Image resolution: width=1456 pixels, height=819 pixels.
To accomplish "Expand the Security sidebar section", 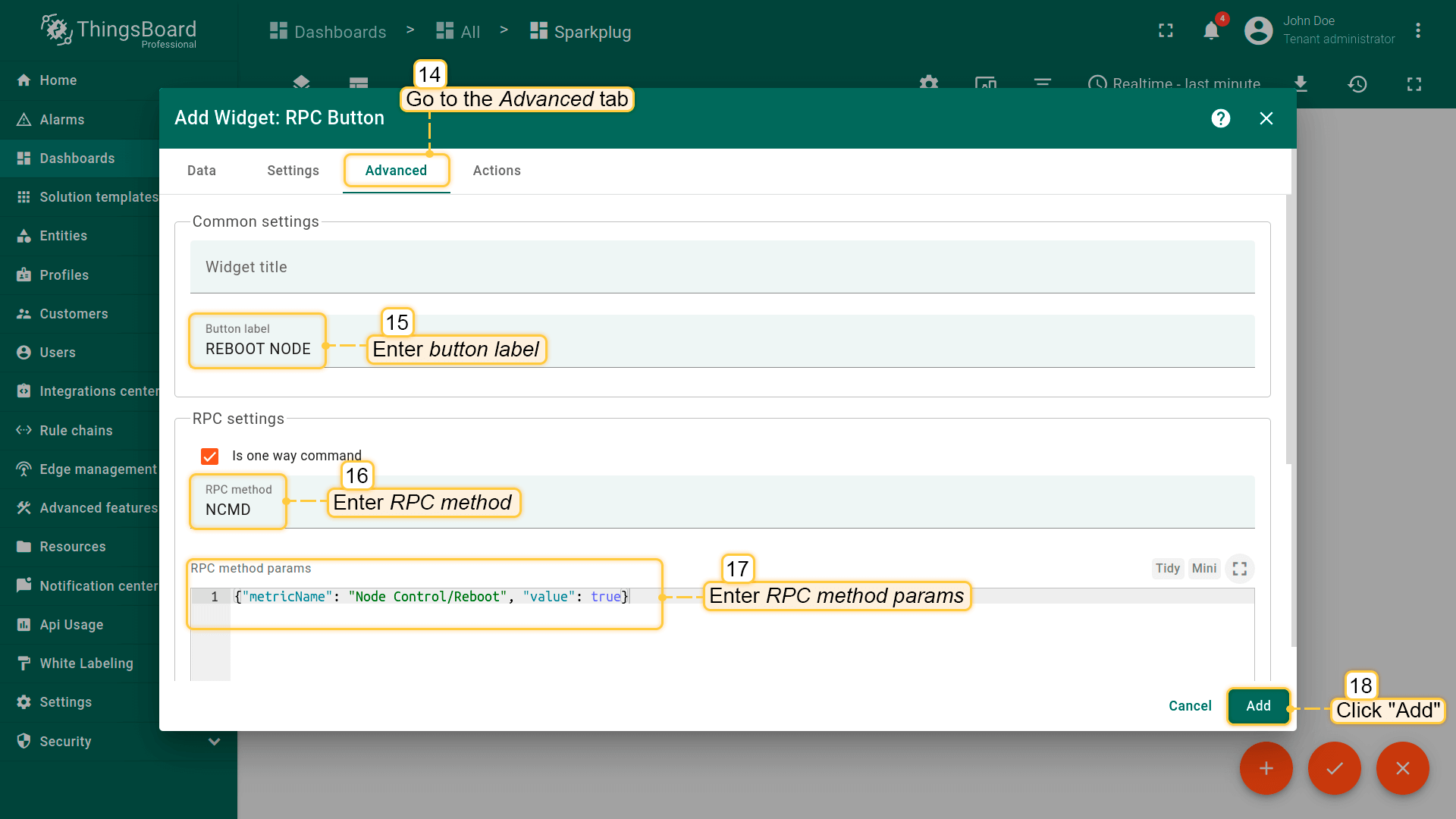I will [x=214, y=742].
